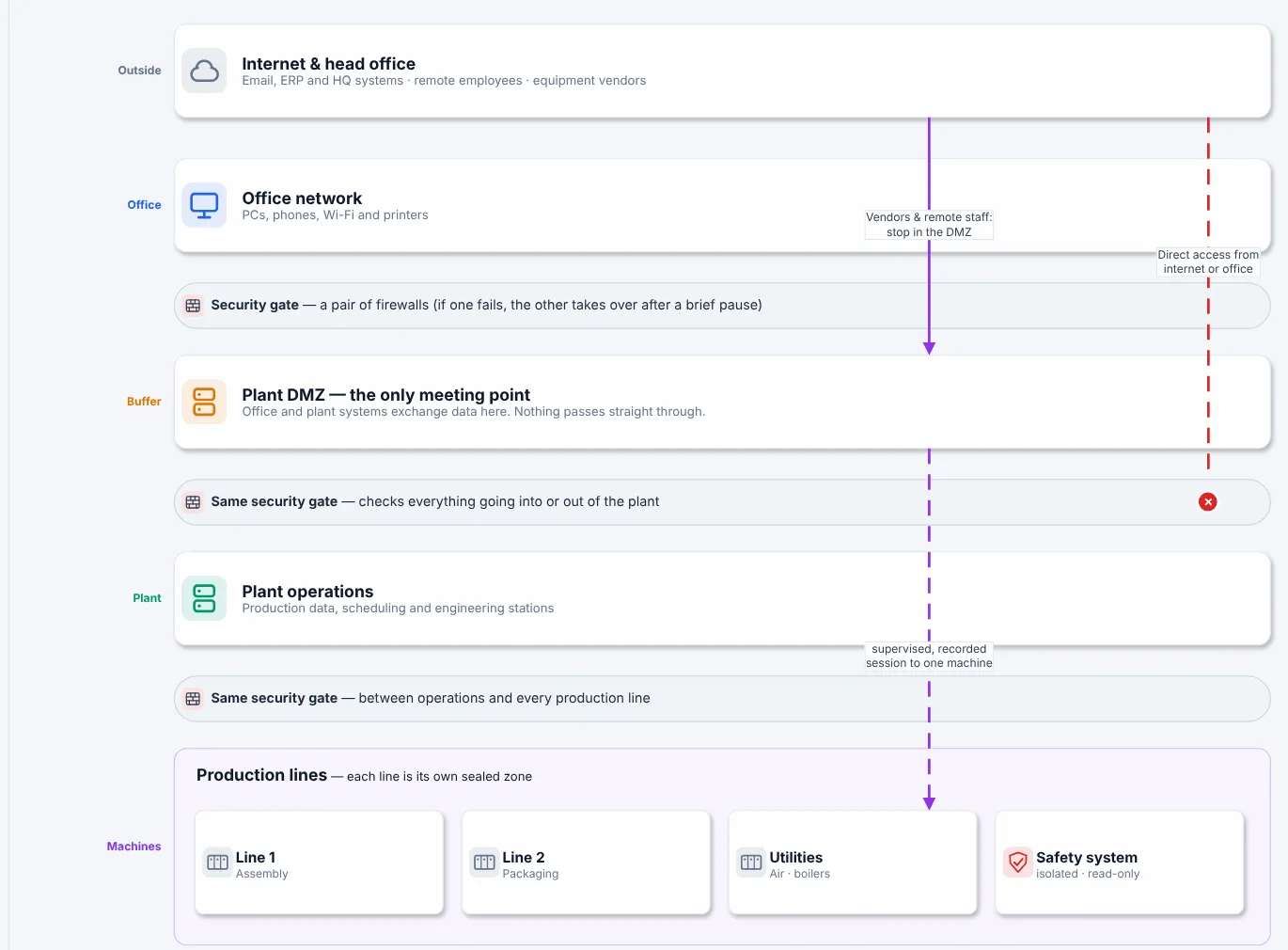Click the Production lines heading
1288x950 pixels.
click(261, 775)
